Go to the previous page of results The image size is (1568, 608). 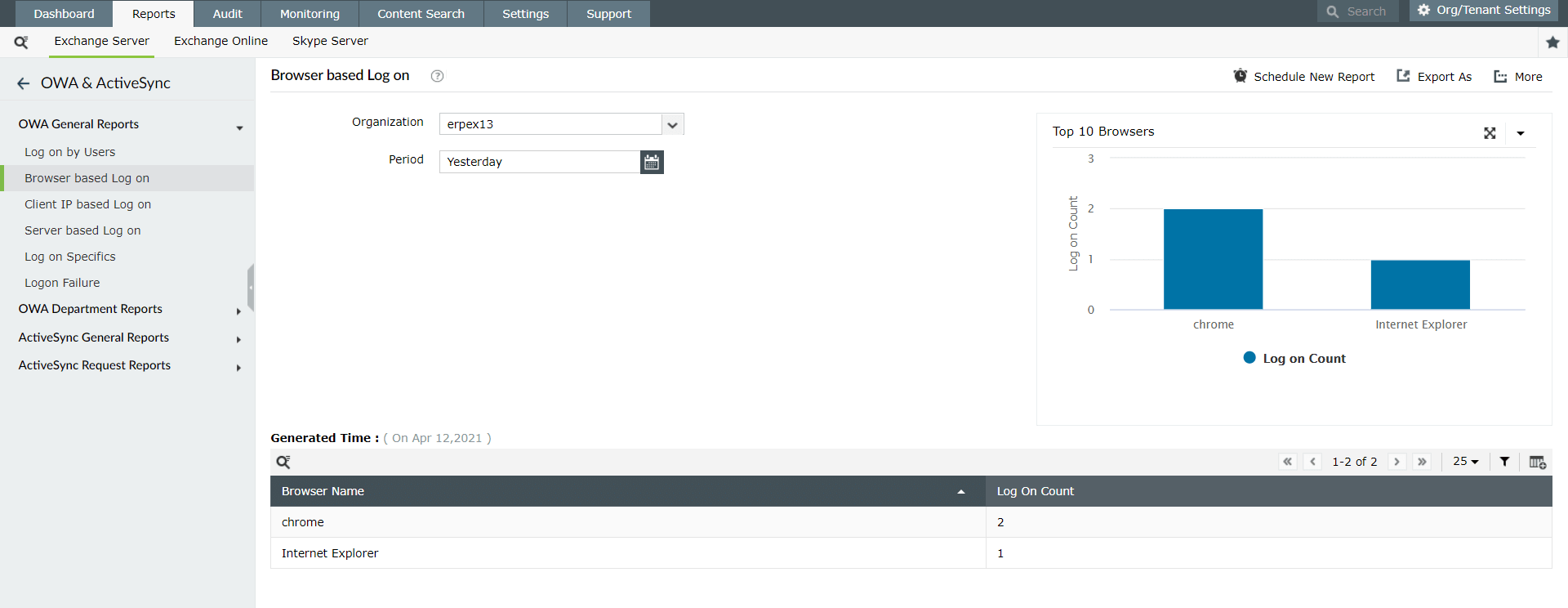[x=1312, y=462]
